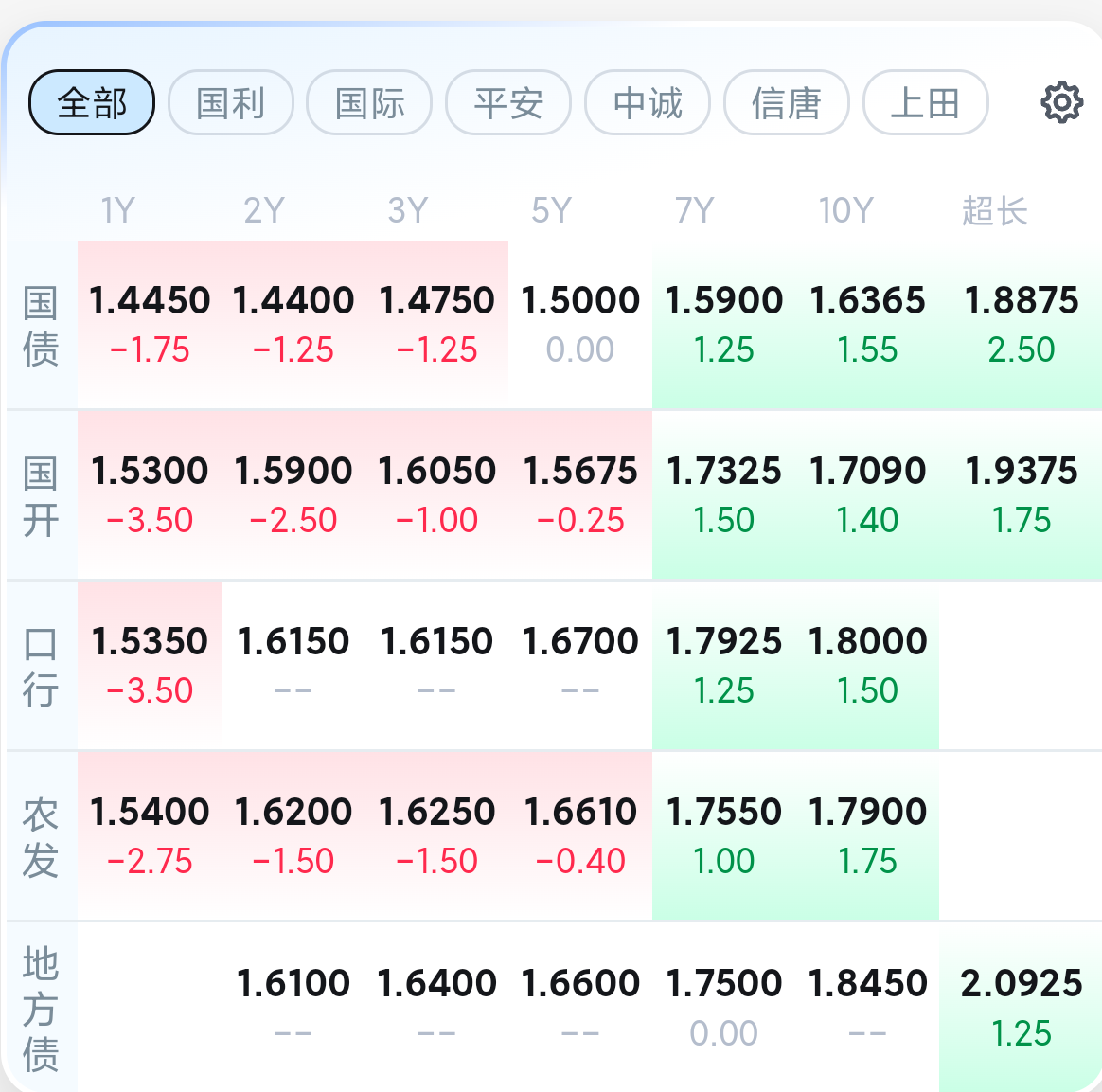Select the 平安 filter tab

(x=508, y=102)
